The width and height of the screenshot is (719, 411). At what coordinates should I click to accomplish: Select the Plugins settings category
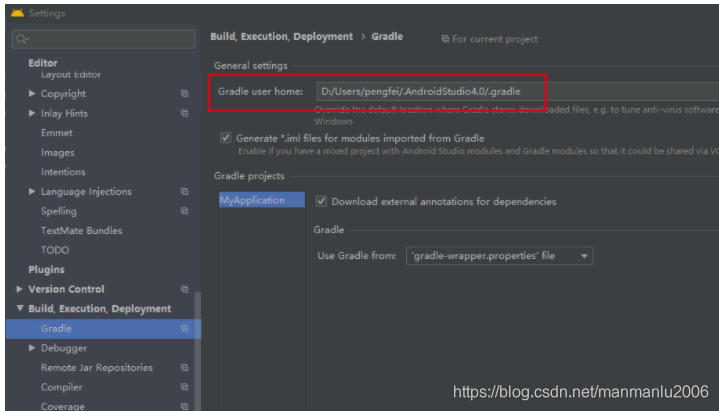coord(46,270)
